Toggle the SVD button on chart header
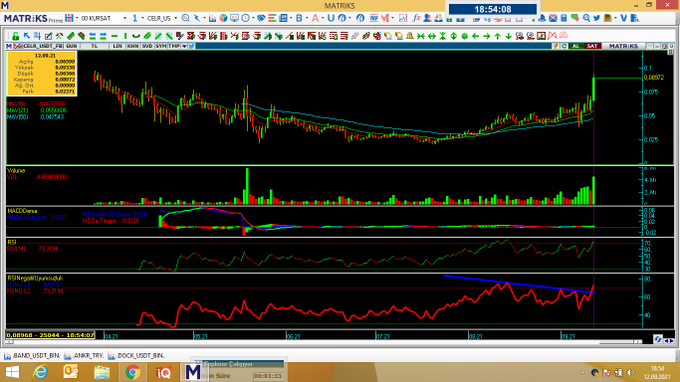The width and height of the screenshot is (680, 382). 147,46
